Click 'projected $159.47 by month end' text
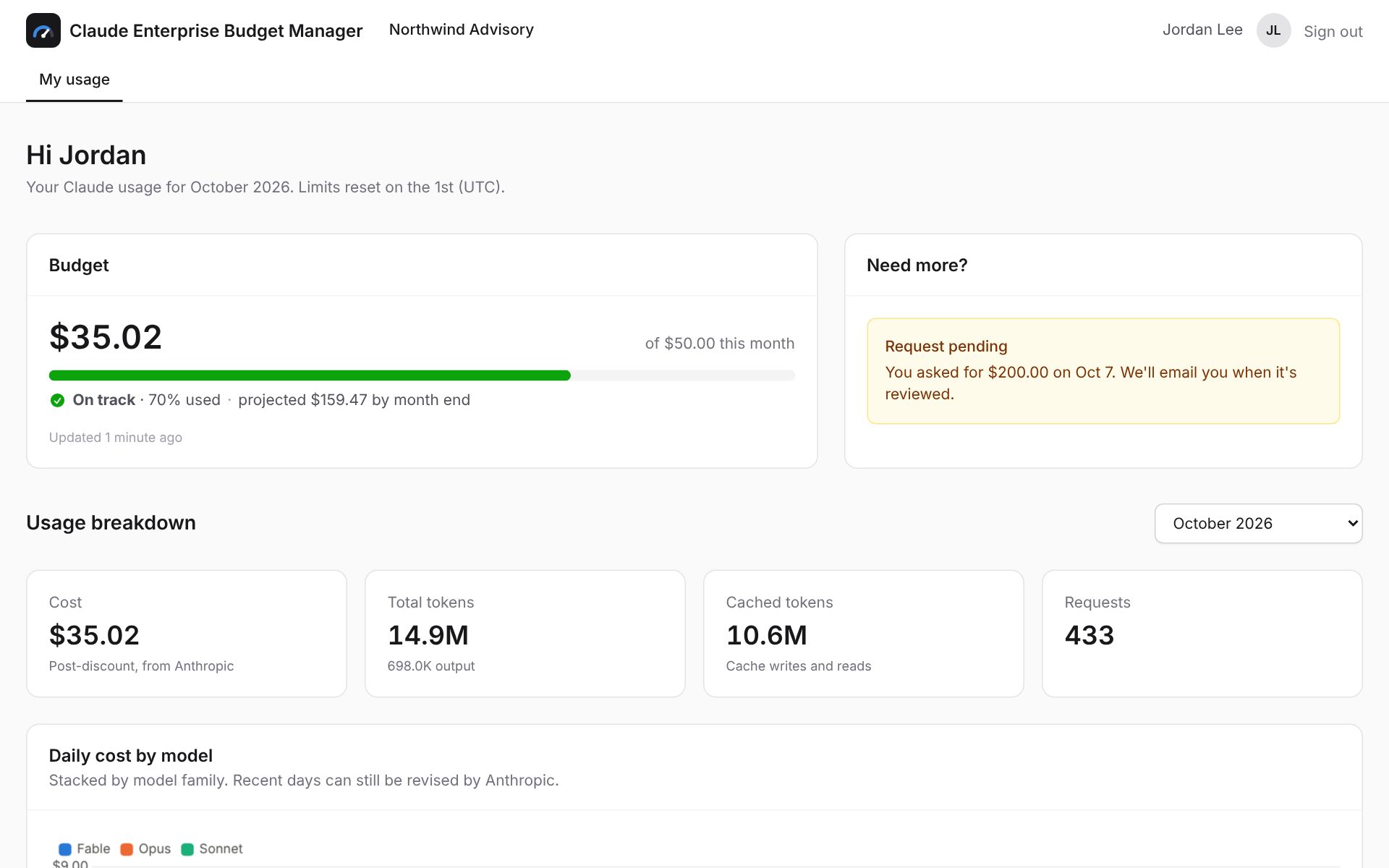1389x868 pixels. (354, 400)
